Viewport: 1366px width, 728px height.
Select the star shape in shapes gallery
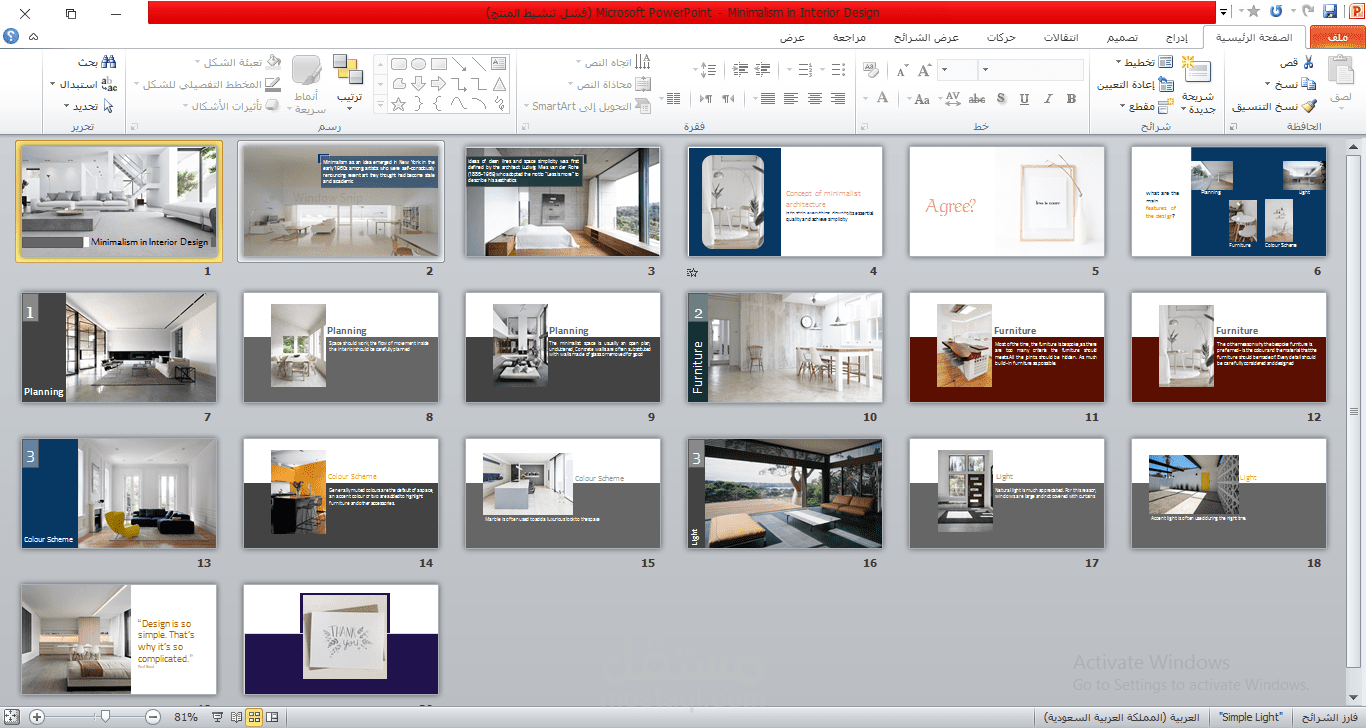click(398, 104)
